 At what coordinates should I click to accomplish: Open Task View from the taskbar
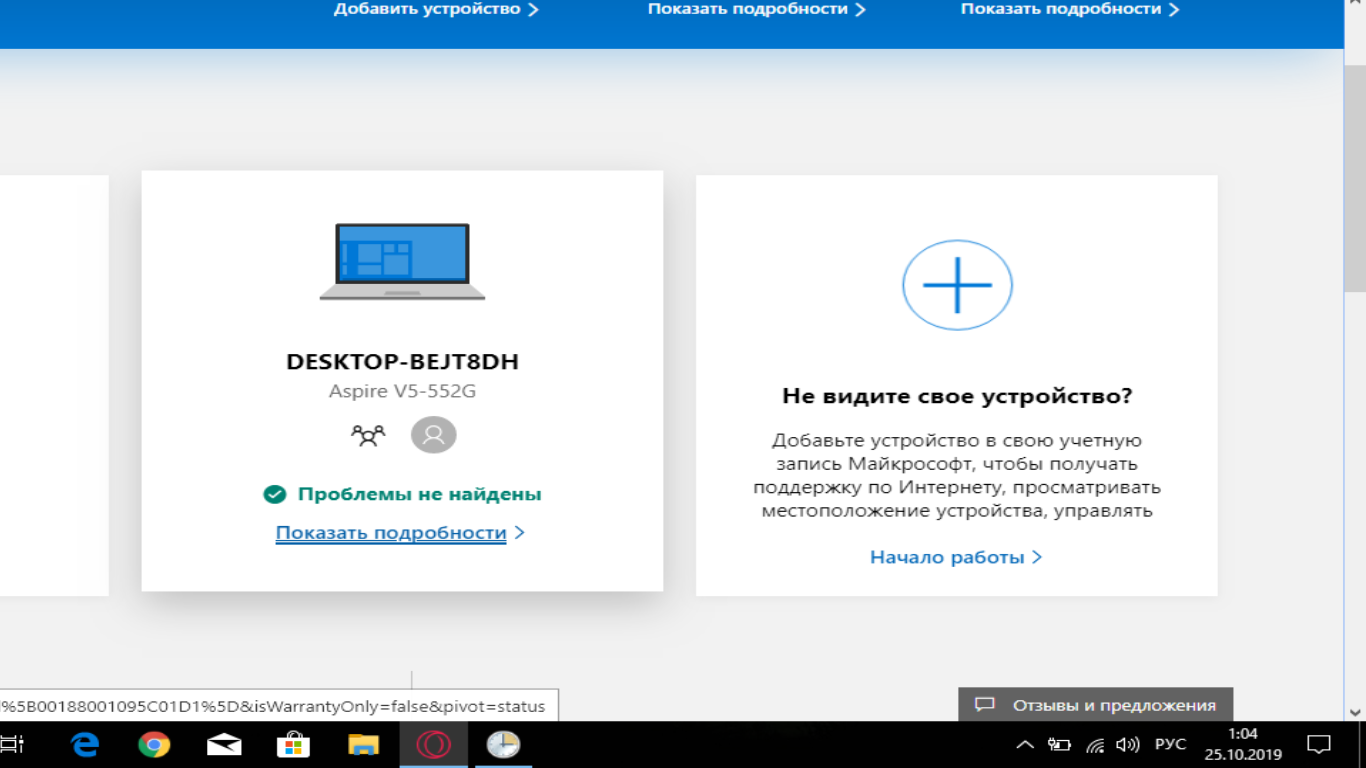coord(12,744)
